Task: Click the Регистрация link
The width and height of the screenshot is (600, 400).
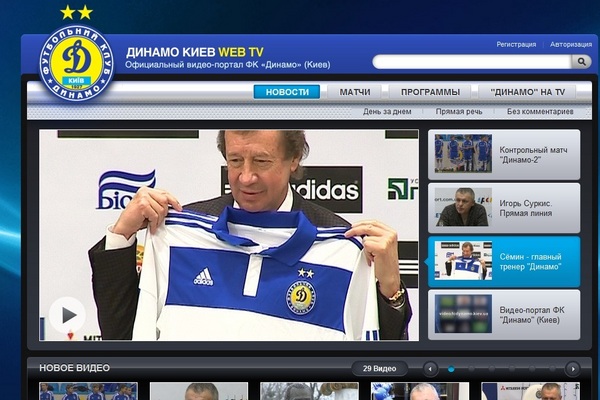Action: click(x=516, y=44)
